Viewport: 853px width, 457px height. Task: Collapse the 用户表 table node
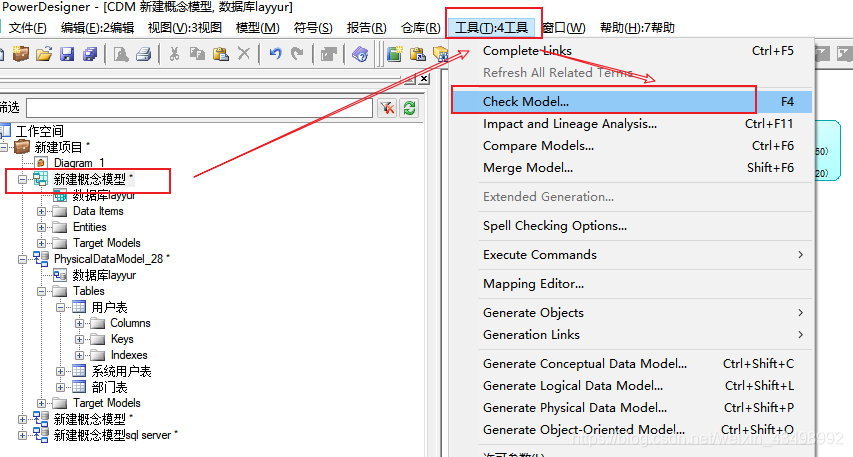pos(60,307)
